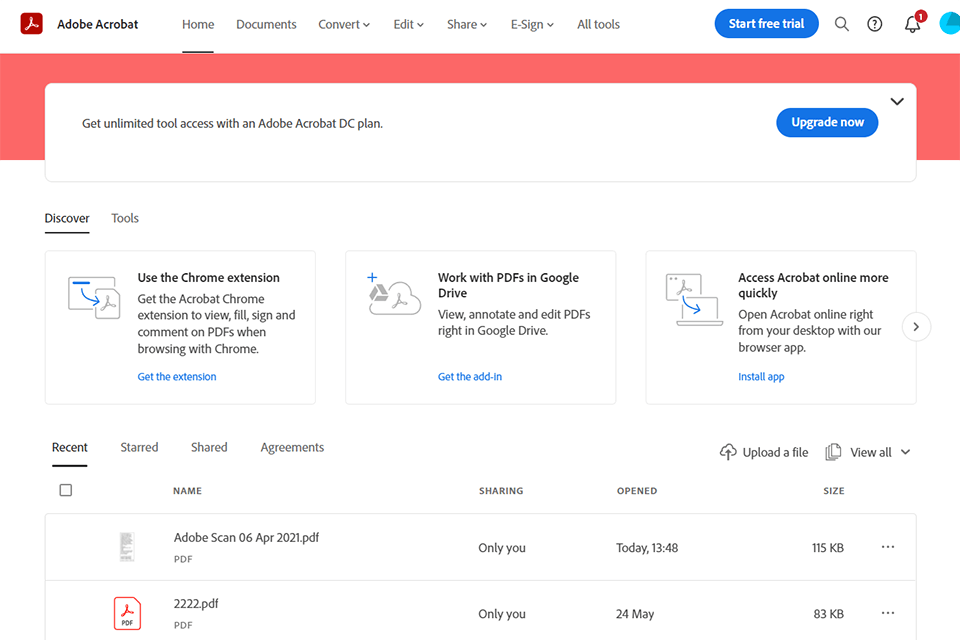The height and width of the screenshot is (640, 960).
Task: Click the View all documents icon
Action: point(833,452)
